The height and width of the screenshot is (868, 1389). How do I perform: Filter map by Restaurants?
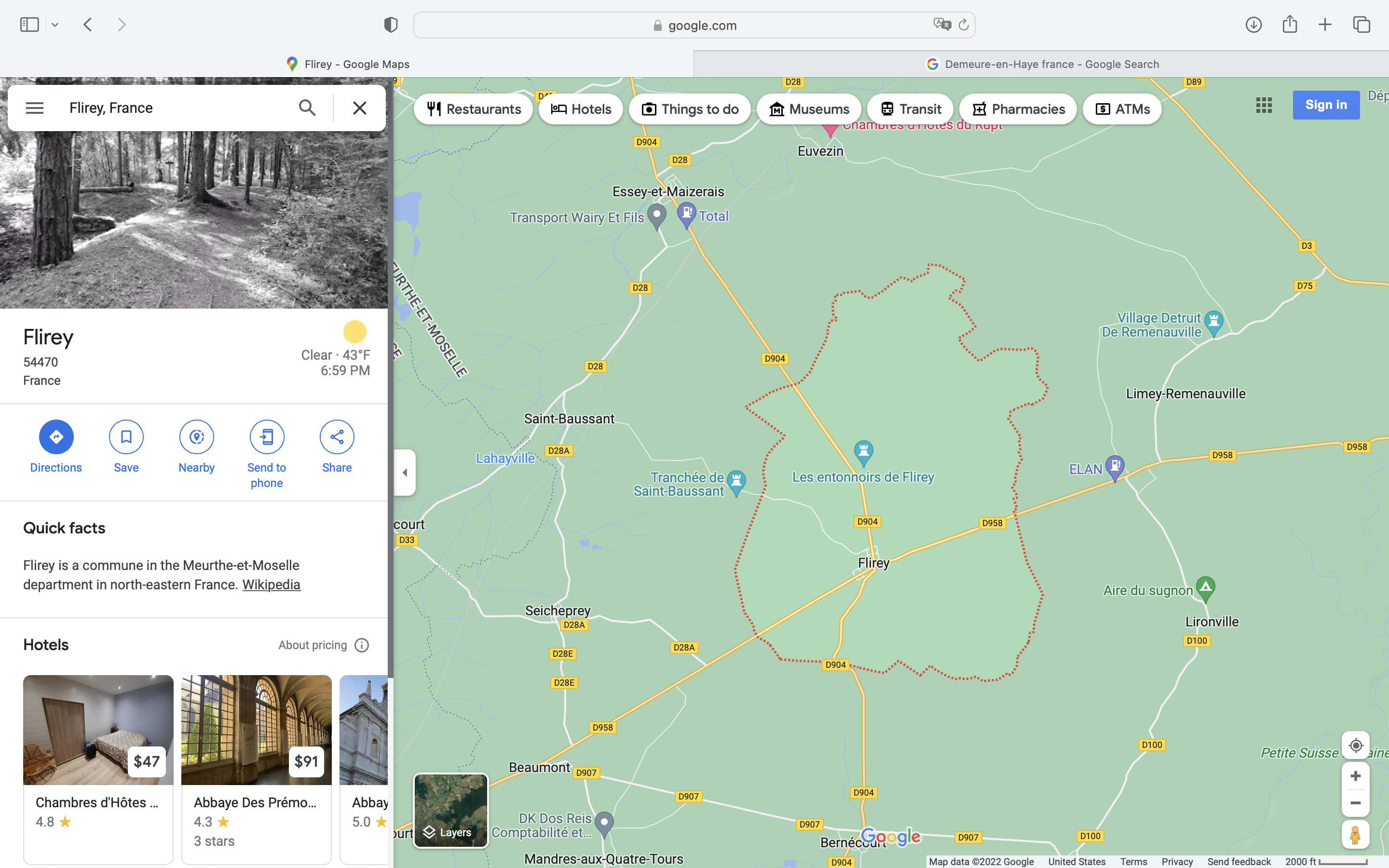[x=474, y=109]
